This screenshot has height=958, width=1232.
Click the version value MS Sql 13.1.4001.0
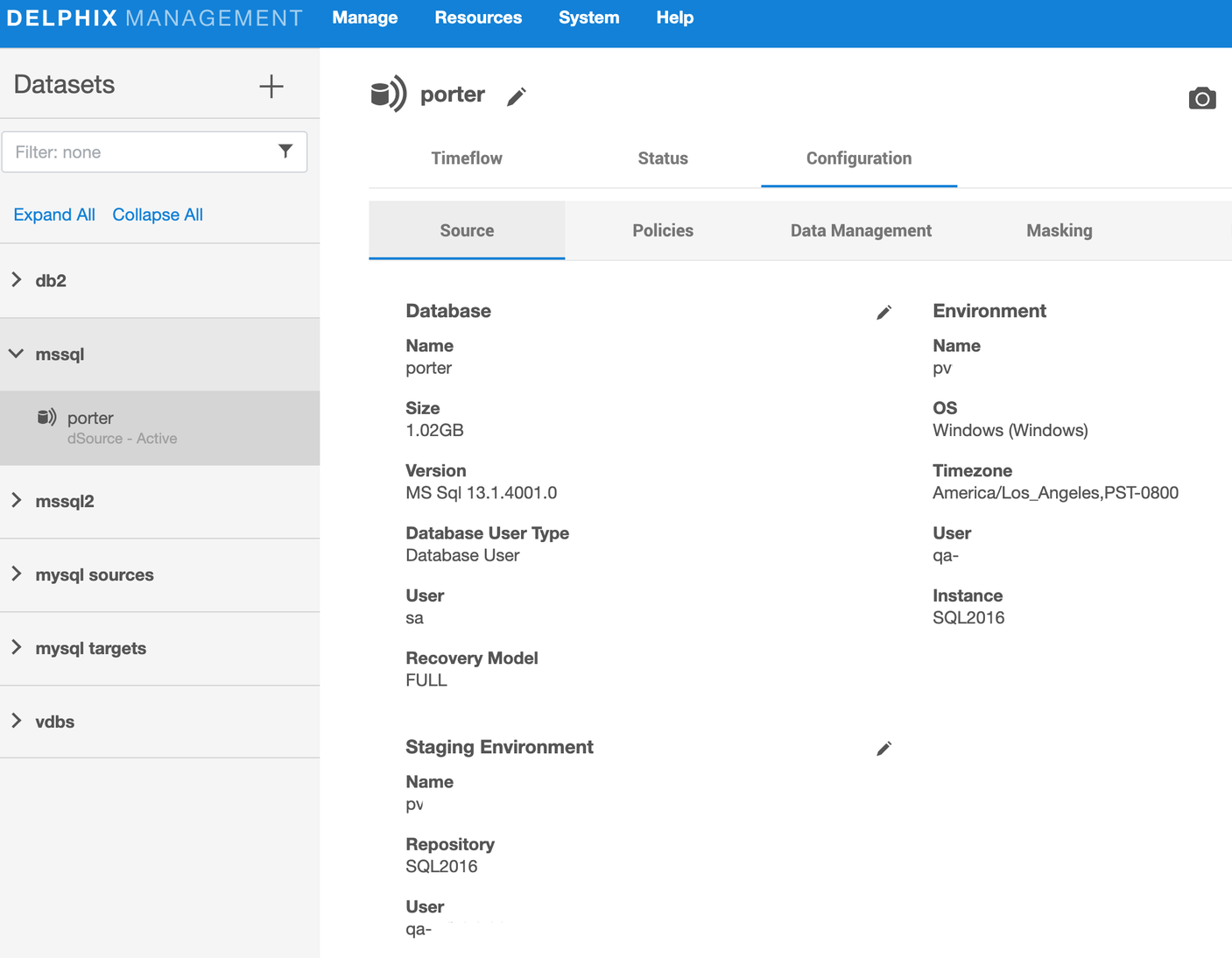482,493
